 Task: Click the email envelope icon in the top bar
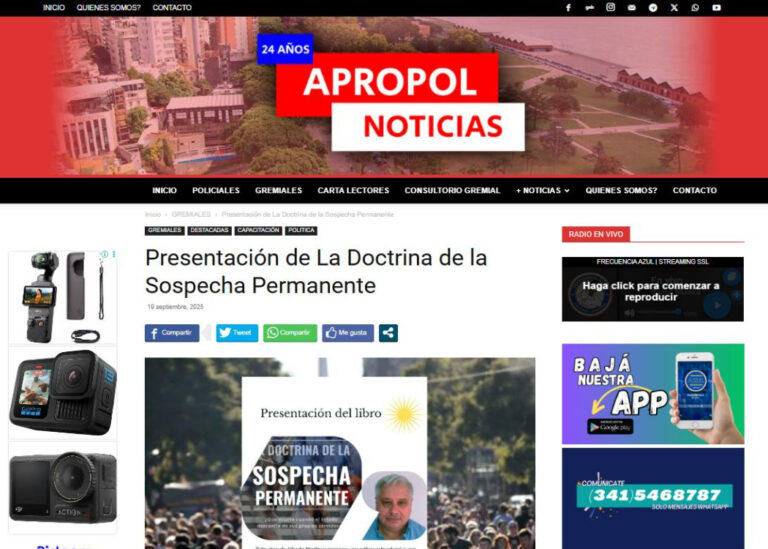click(x=632, y=8)
